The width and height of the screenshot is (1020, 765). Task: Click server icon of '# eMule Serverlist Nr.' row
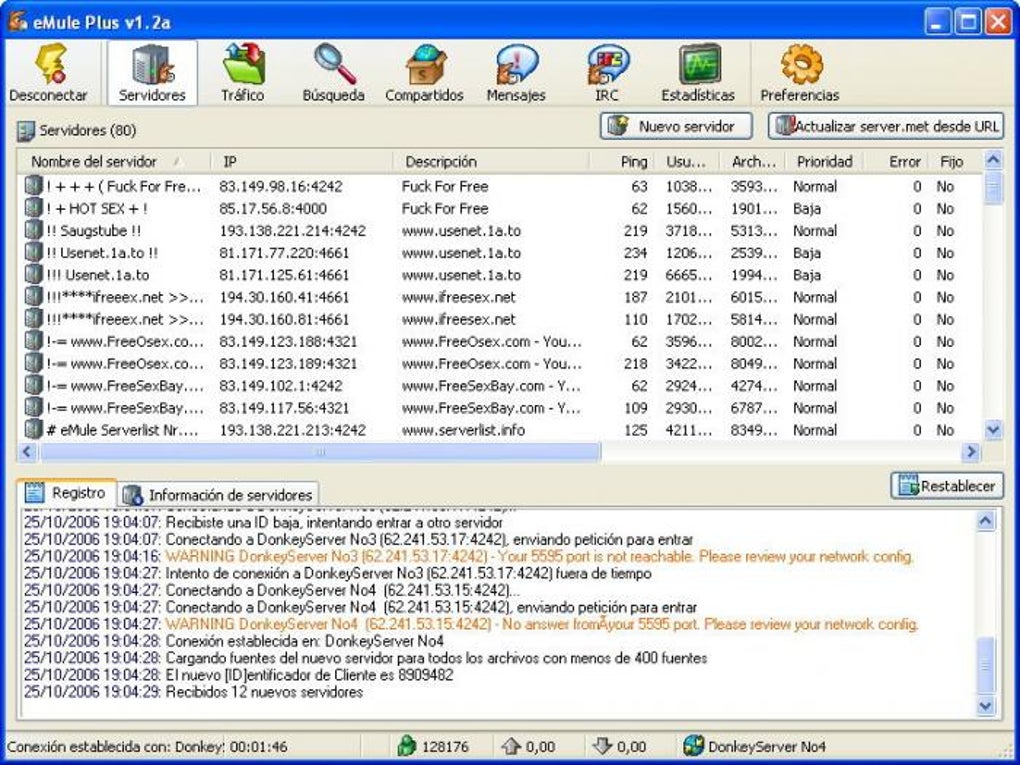pos(33,429)
